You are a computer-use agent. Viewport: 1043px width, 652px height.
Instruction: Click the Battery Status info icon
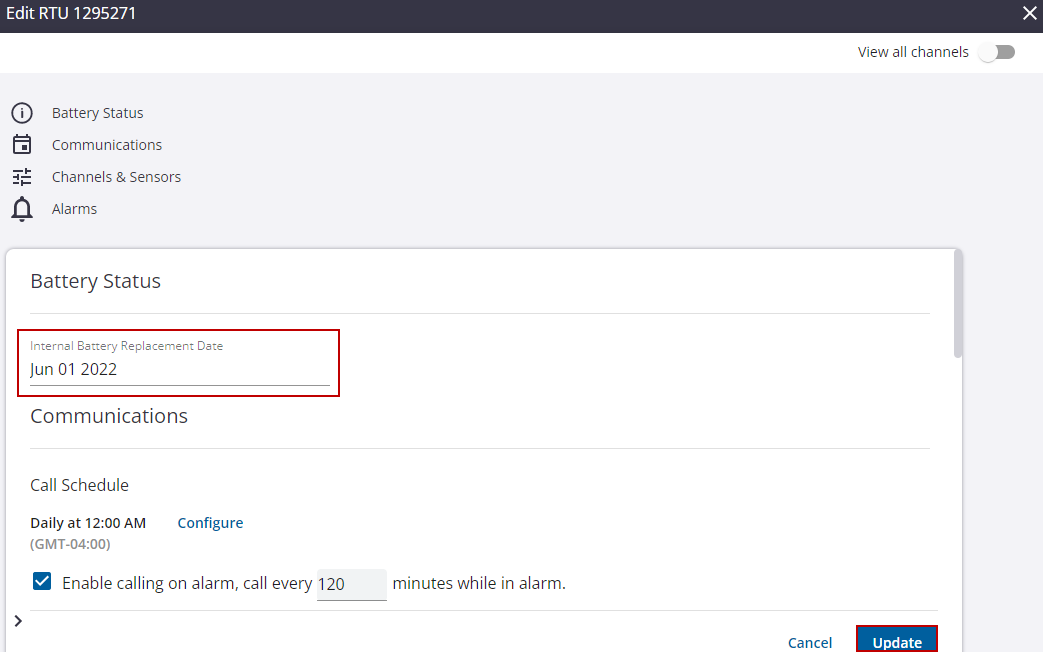pyautogui.click(x=22, y=113)
